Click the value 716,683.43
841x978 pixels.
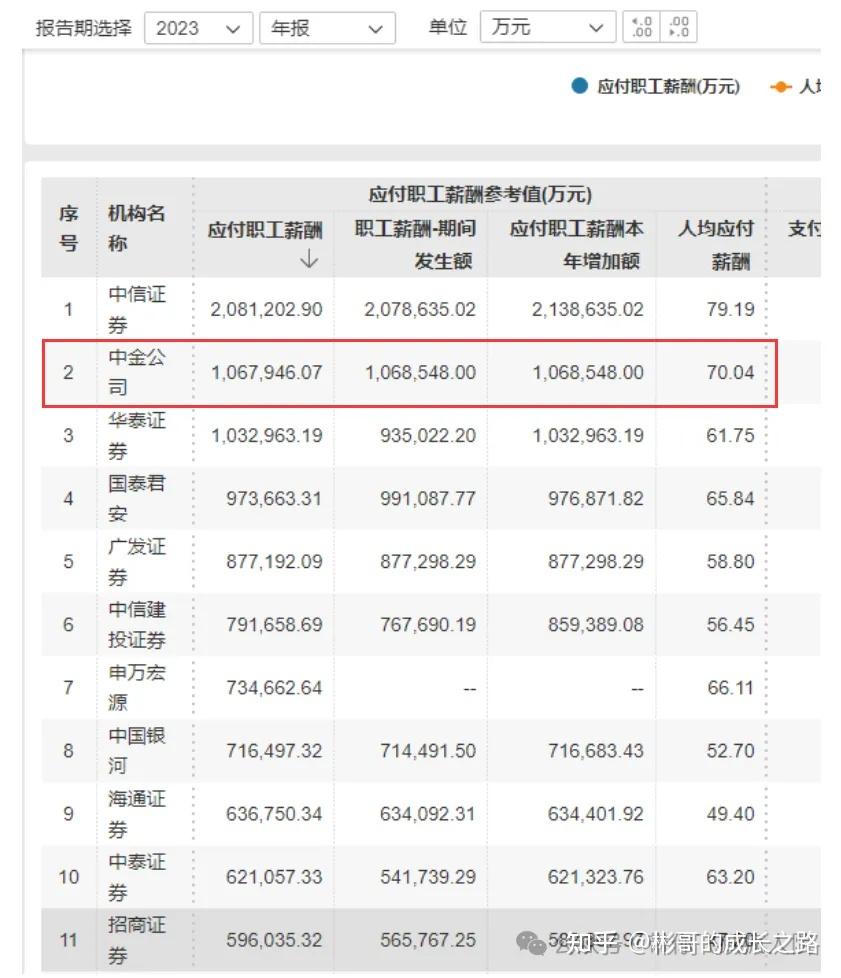[596, 750]
